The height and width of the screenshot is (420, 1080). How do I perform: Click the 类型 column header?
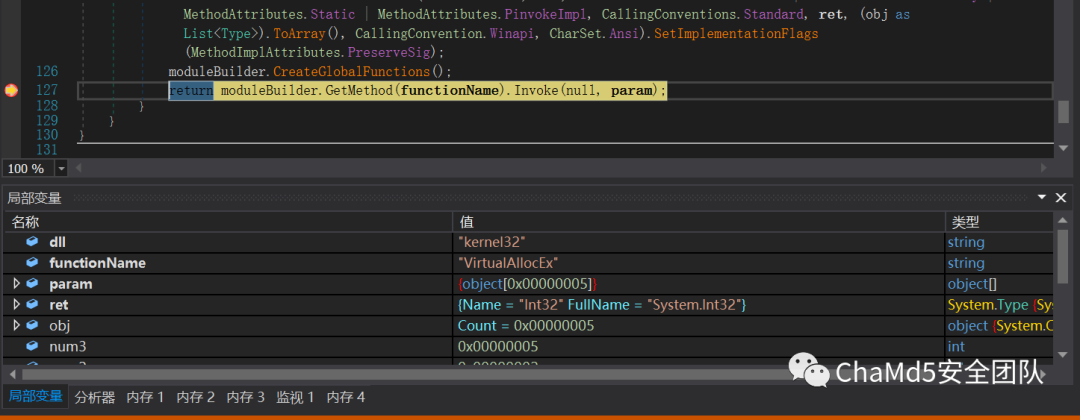999,222
